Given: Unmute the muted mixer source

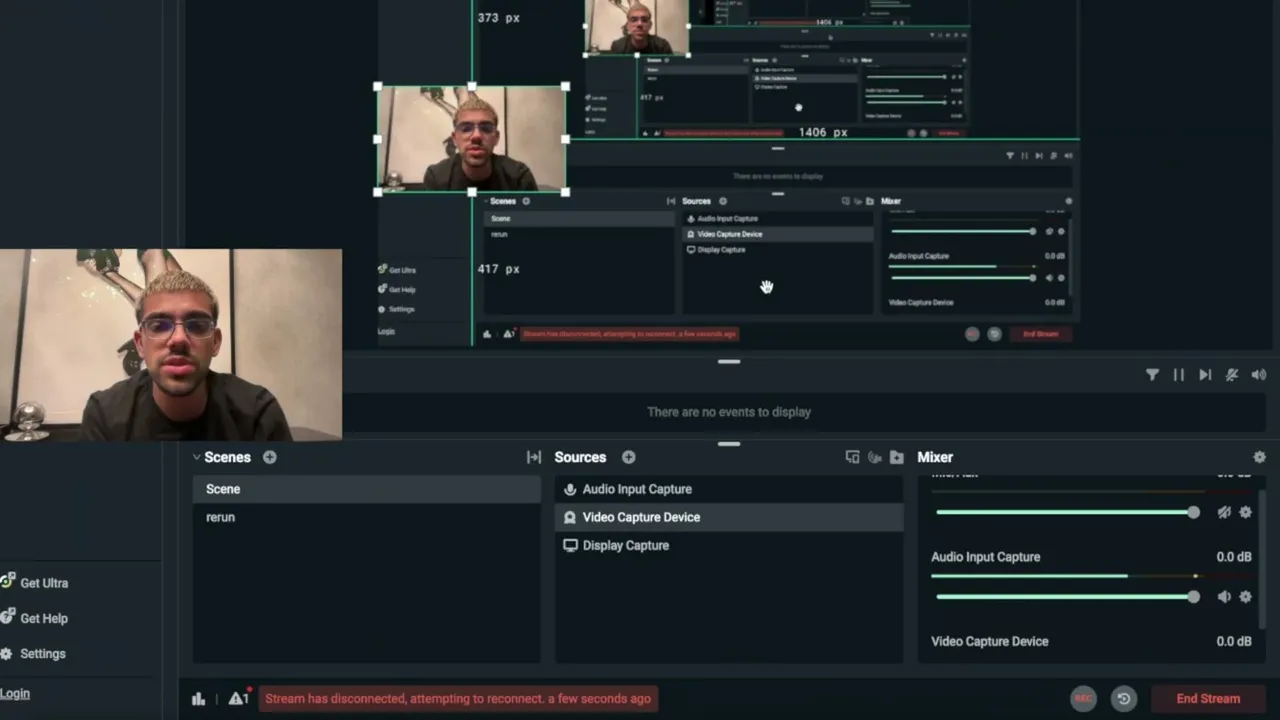Looking at the screenshot, I should pyautogui.click(x=1224, y=512).
